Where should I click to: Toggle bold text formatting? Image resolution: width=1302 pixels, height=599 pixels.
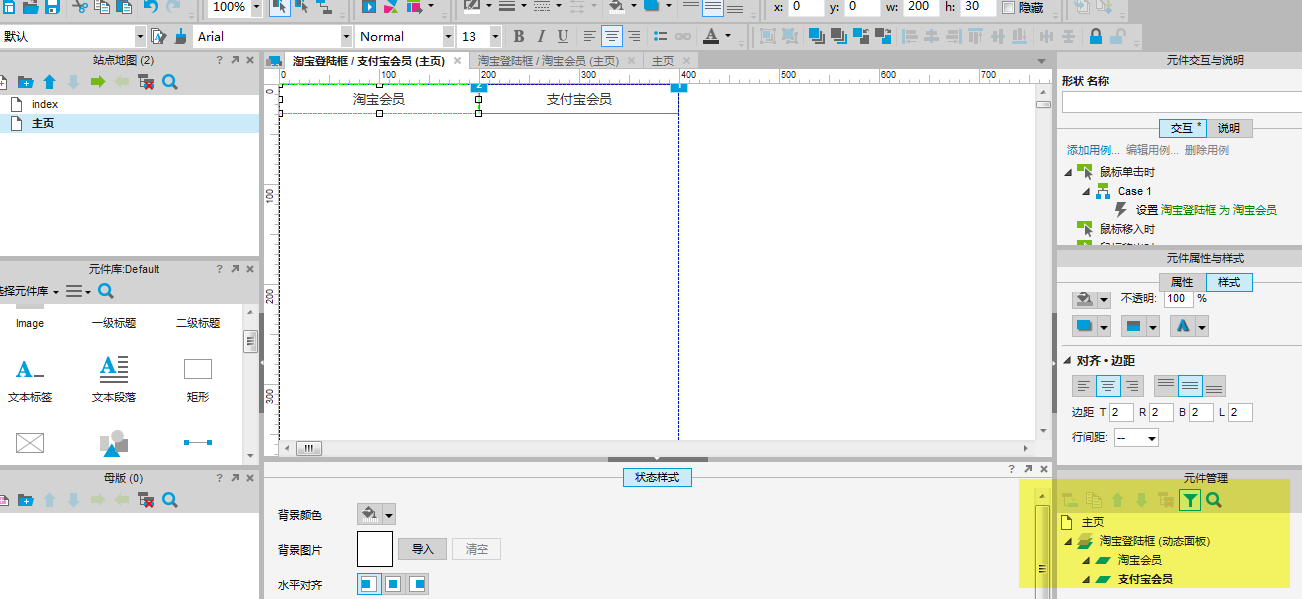click(x=519, y=36)
